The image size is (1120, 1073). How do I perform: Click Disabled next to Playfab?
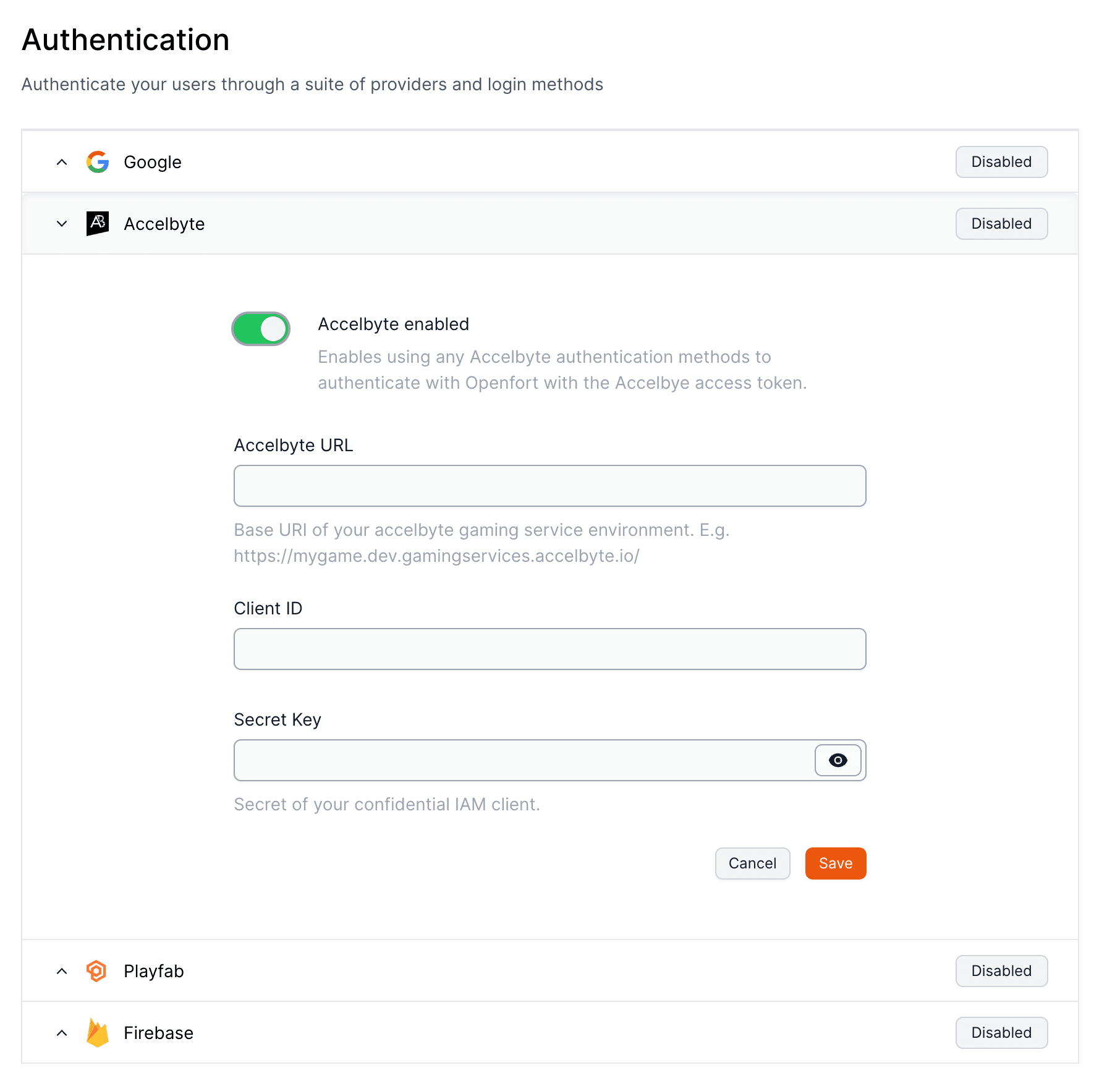[x=1001, y=970]
